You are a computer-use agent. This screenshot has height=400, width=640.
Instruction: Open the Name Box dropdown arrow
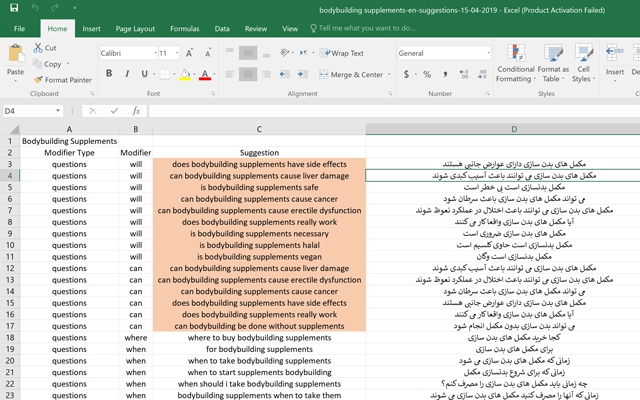pyautogui.click(x=58, y=111)
